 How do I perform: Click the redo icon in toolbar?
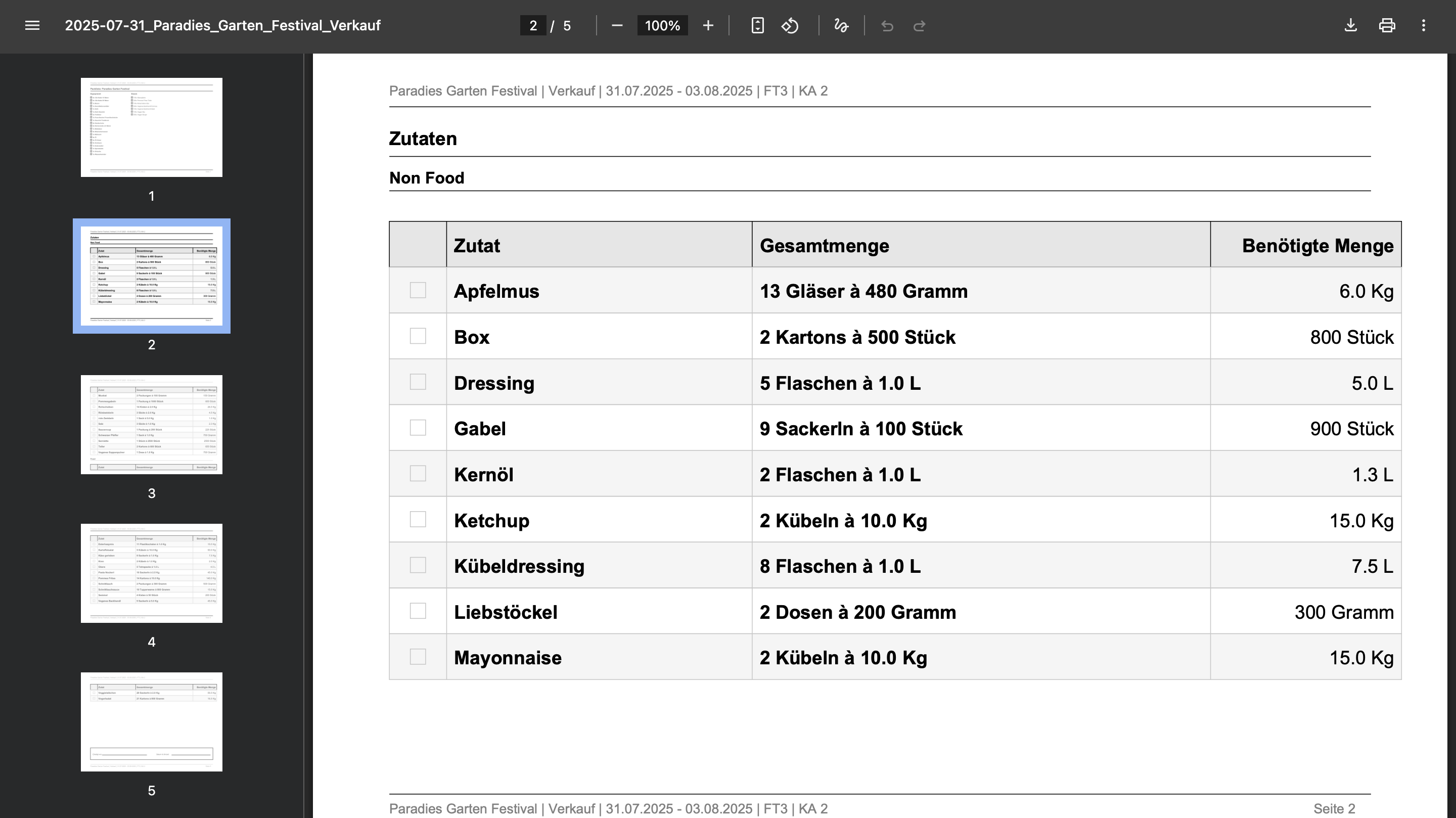(x=920, y=25)
